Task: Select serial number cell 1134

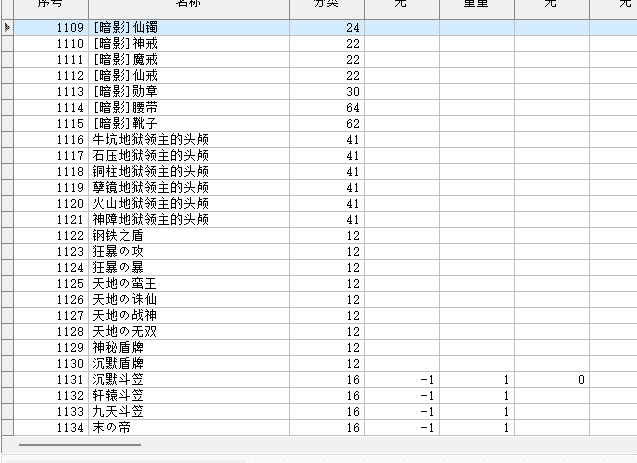Action: pyautogui.click(x=51, y=428)
